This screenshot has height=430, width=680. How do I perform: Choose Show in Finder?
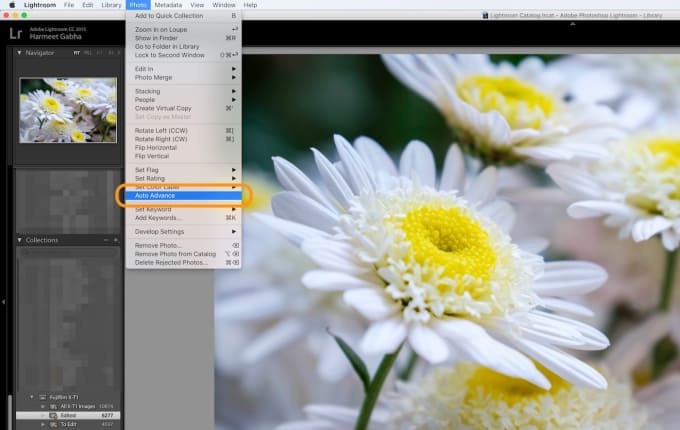pyautogui.click(x=183, y=38)
